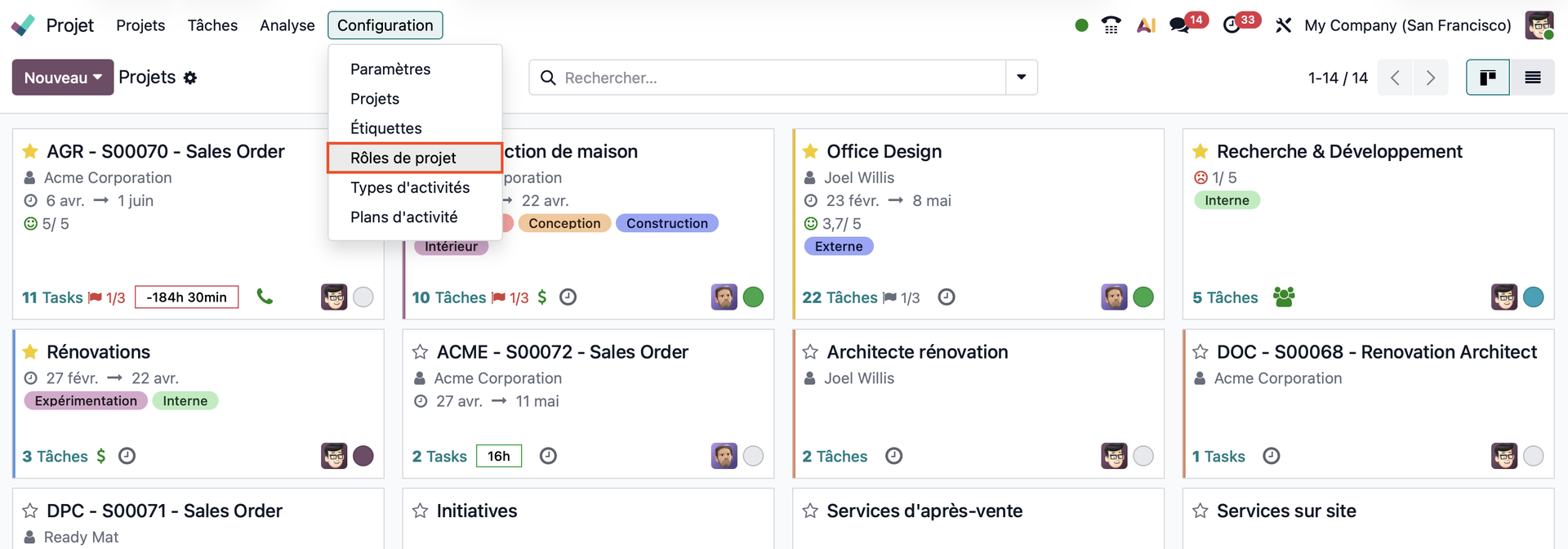Screen dimensions: 1568x549
Task: Click the AI assistant icon in navbar
Action: 1146,25
